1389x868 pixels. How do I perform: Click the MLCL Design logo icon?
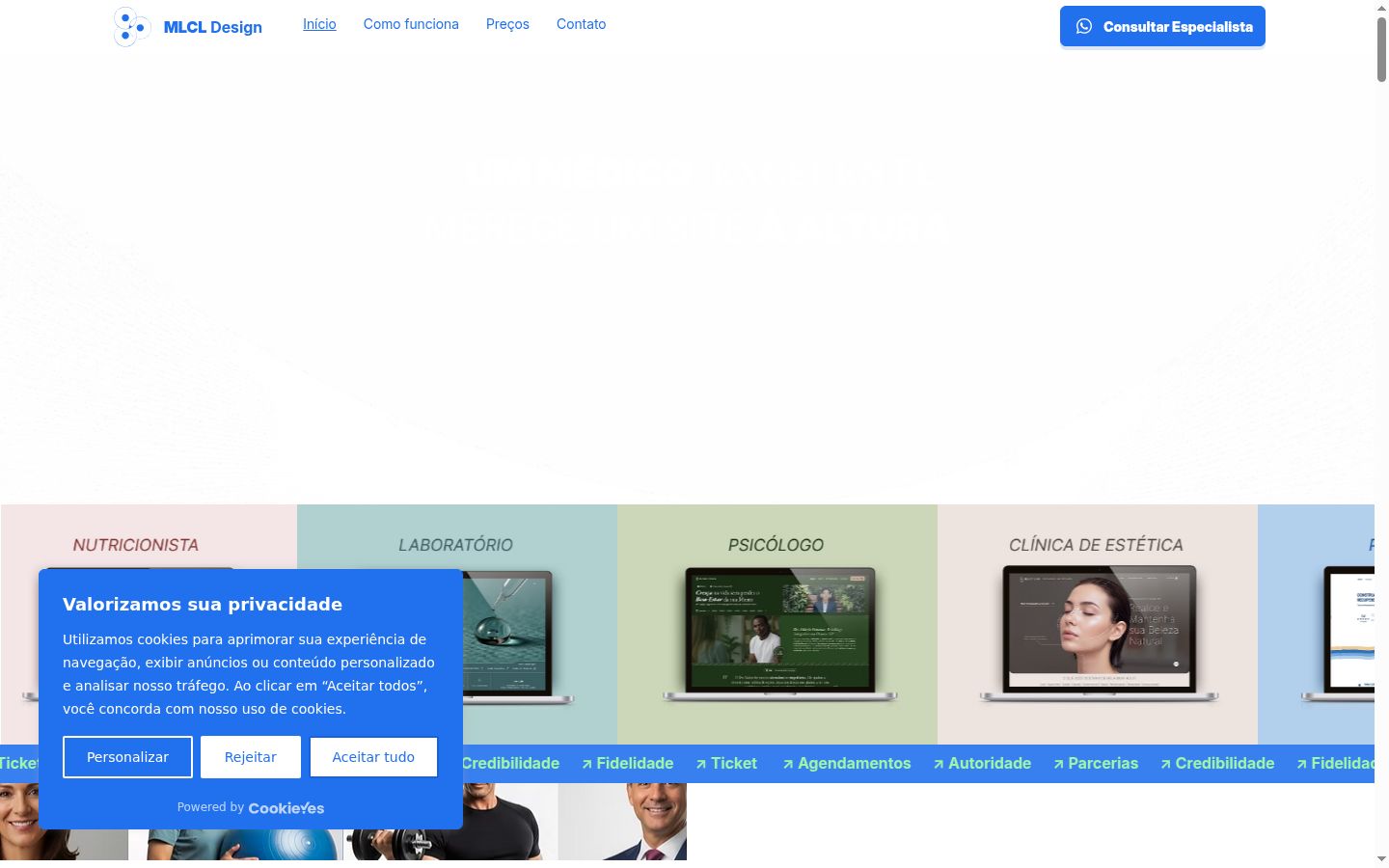(x=131, y=27)
